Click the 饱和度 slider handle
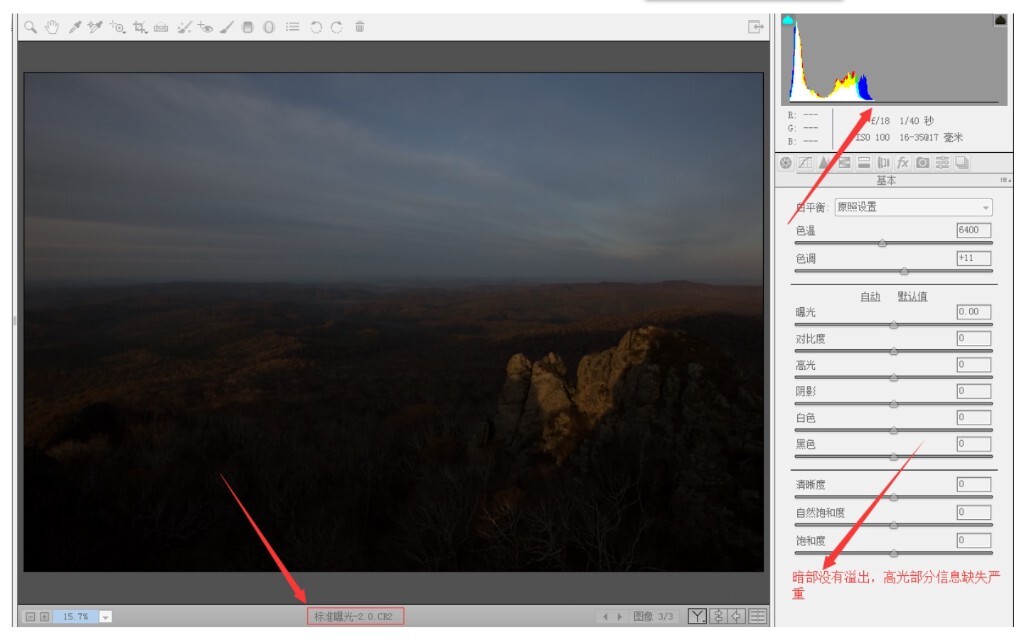Screen dimensions: 1024x640 (893, 553)
